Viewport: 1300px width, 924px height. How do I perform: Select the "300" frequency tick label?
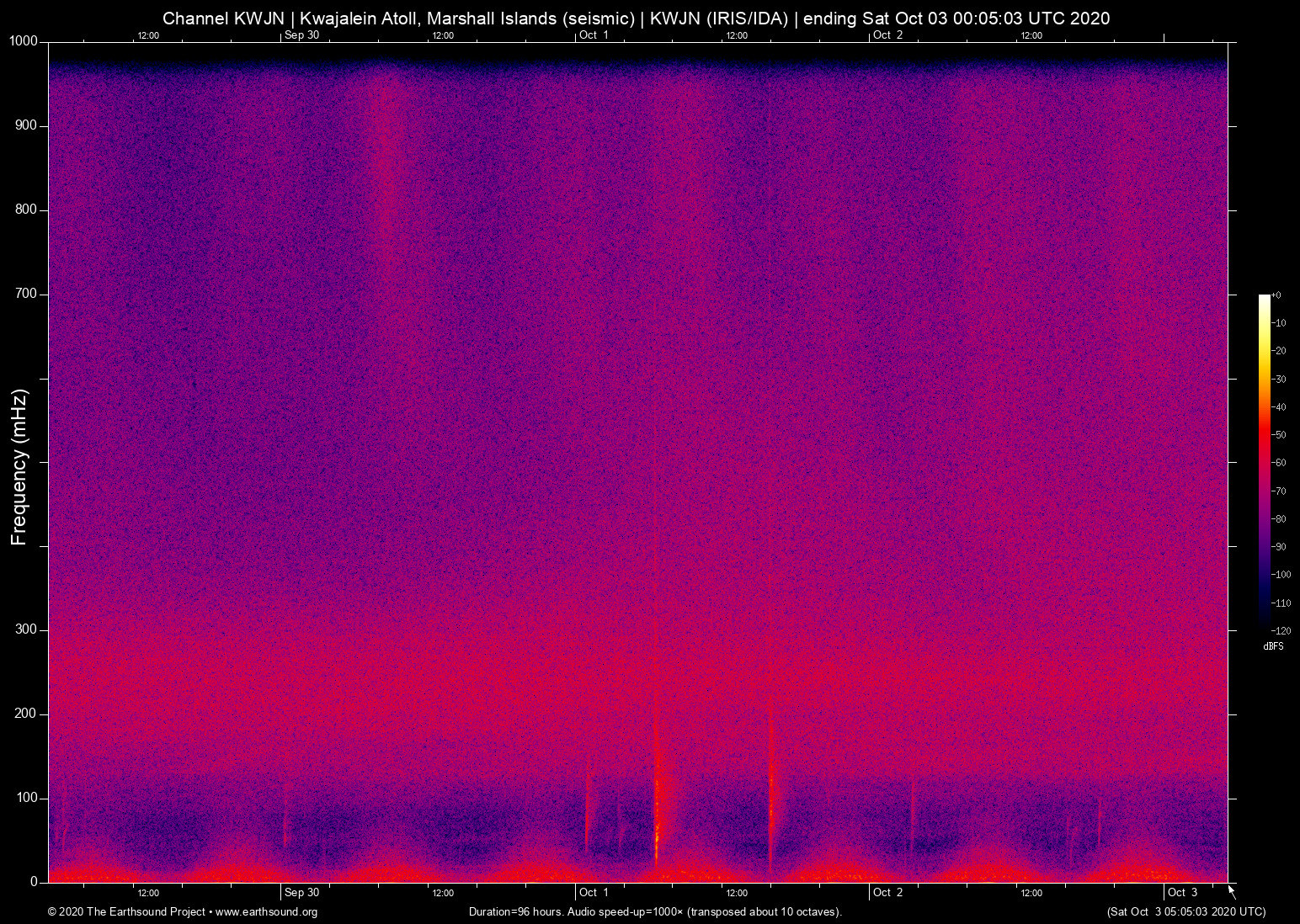pos(26,629)
